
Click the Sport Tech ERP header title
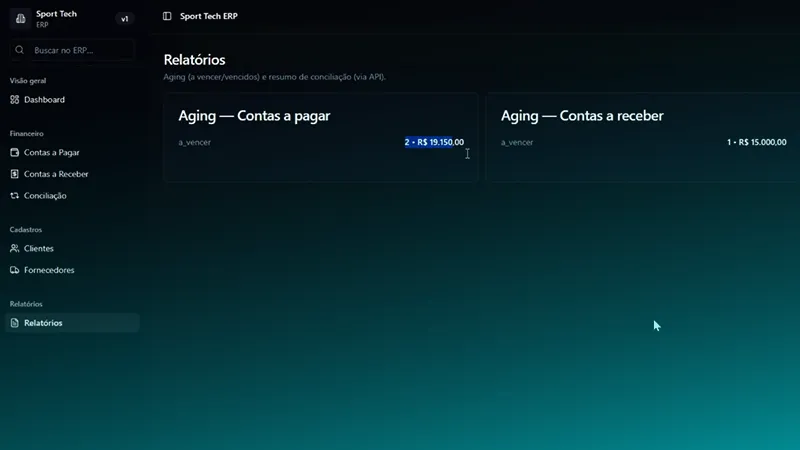[x=209, y=16]
